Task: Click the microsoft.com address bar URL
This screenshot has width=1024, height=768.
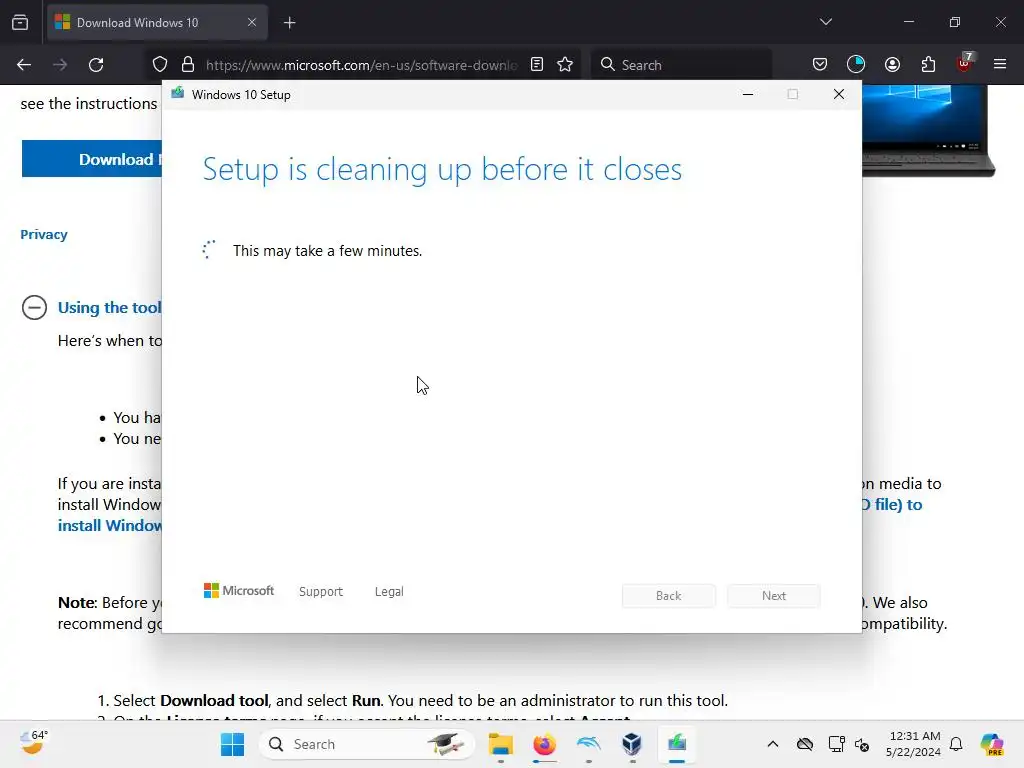Action: [x=362, y=65]
